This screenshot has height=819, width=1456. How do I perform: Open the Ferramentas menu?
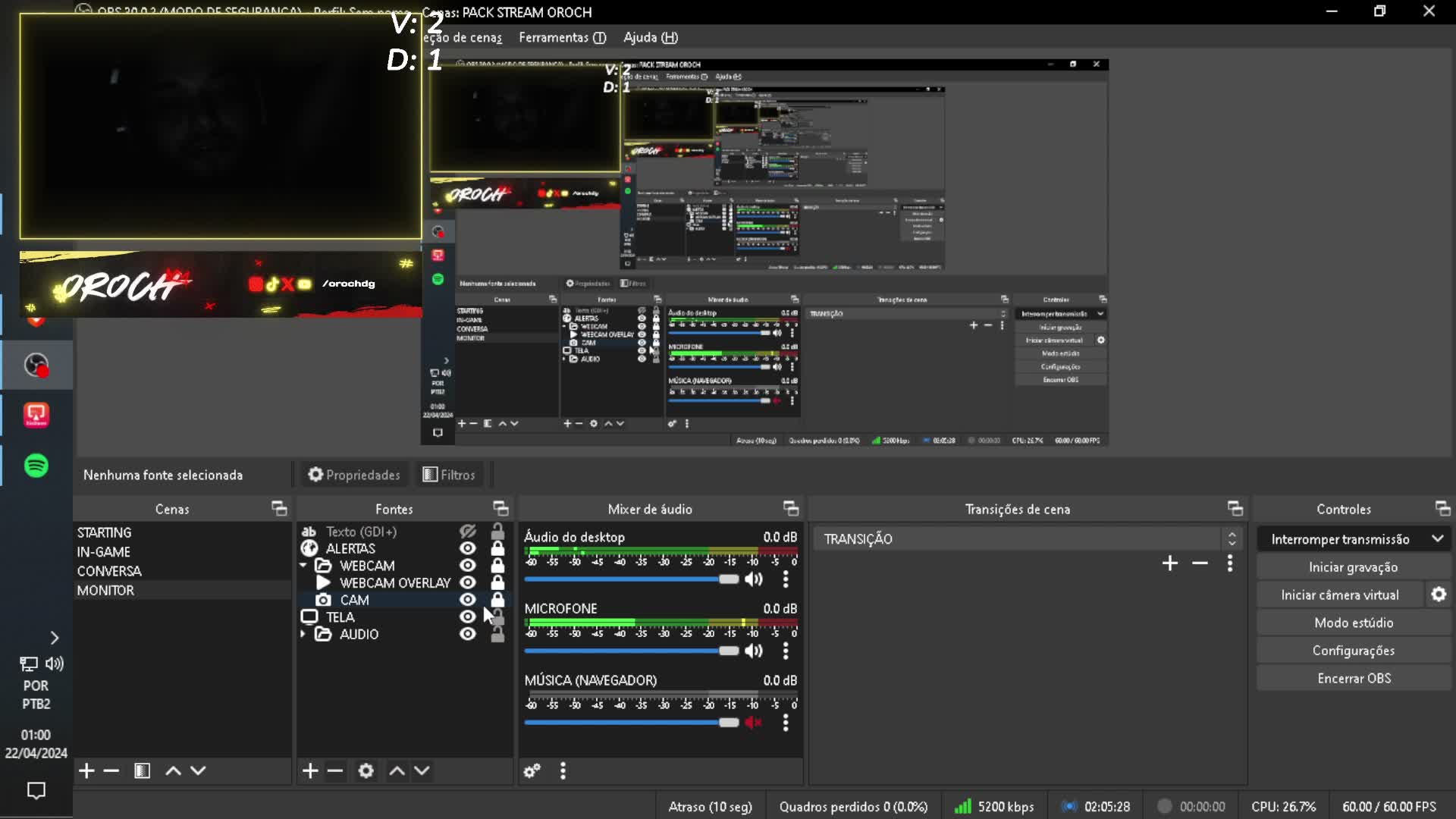(562, 37)
